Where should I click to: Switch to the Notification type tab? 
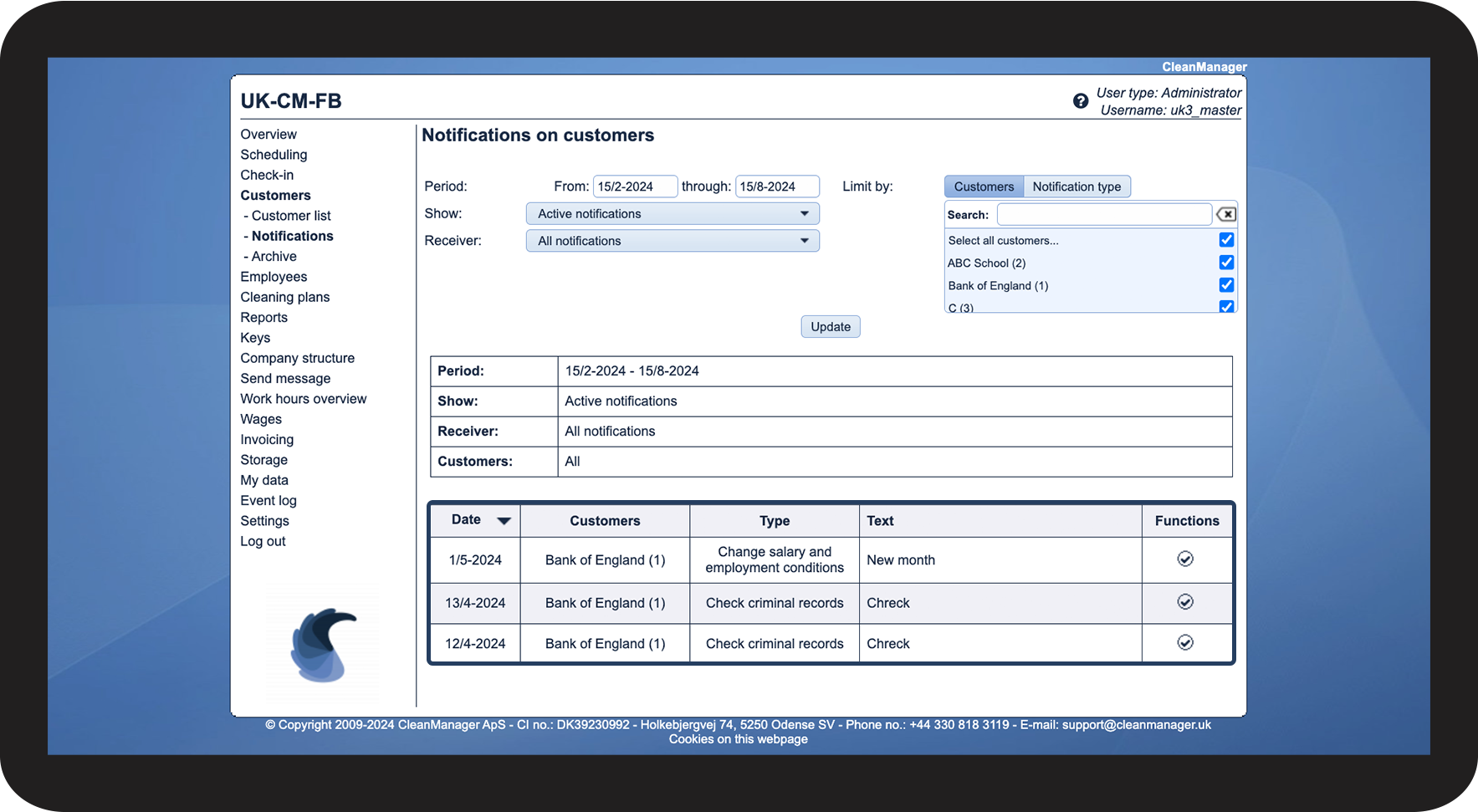tap(1077, 186)
